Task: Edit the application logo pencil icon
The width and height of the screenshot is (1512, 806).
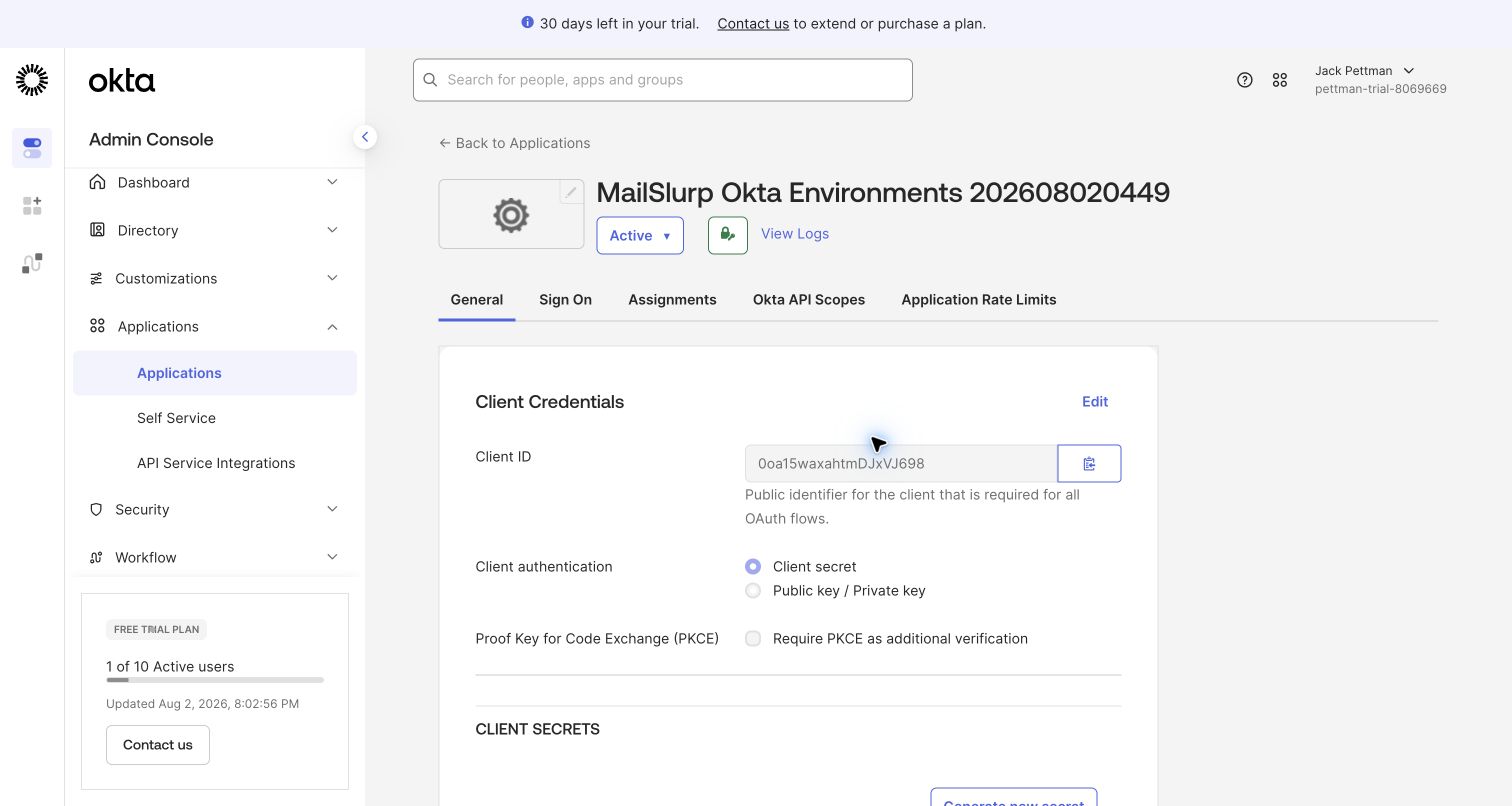Action: pos(571,192)
